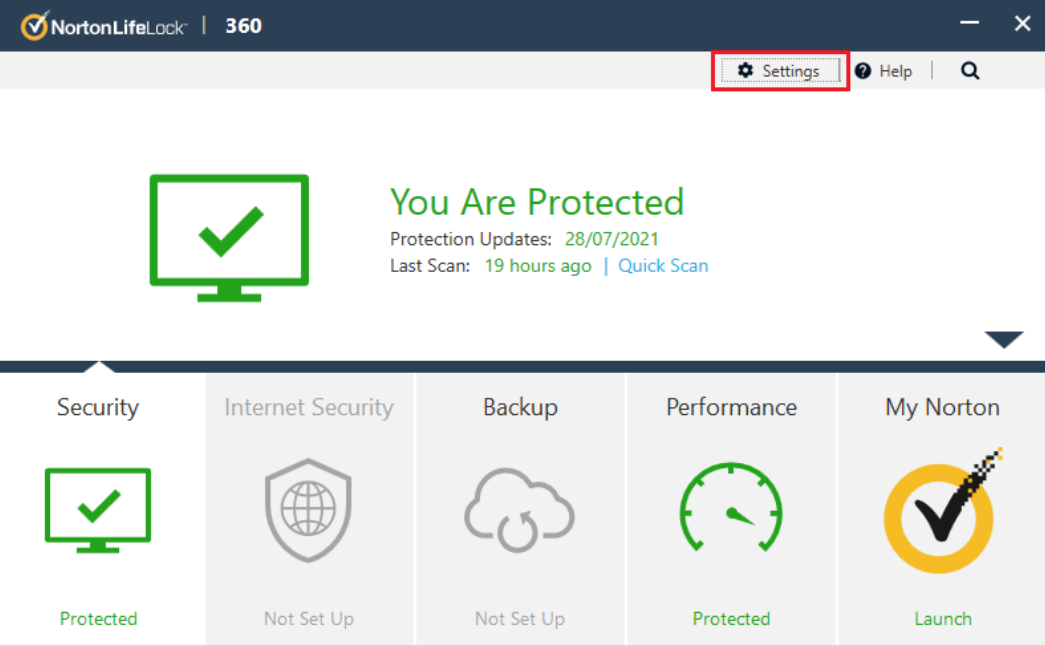Click Launch under My Norton
The height and width of the screenshot is (646, 1045).
942,619
